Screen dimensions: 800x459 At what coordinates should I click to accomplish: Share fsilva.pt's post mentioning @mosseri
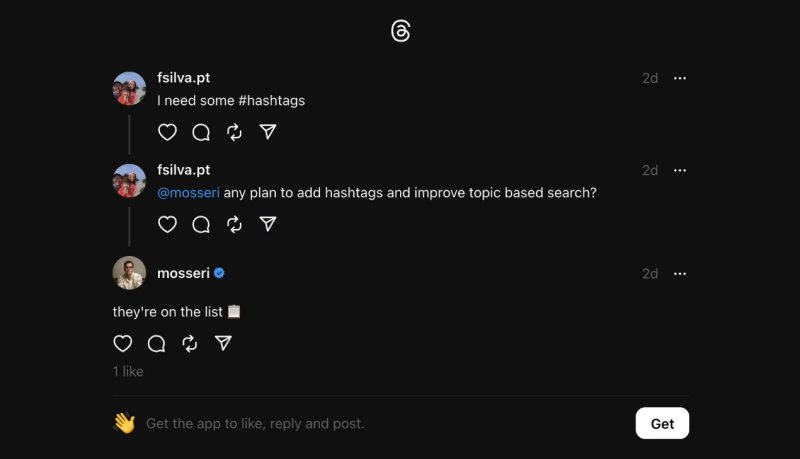(268, 224)
